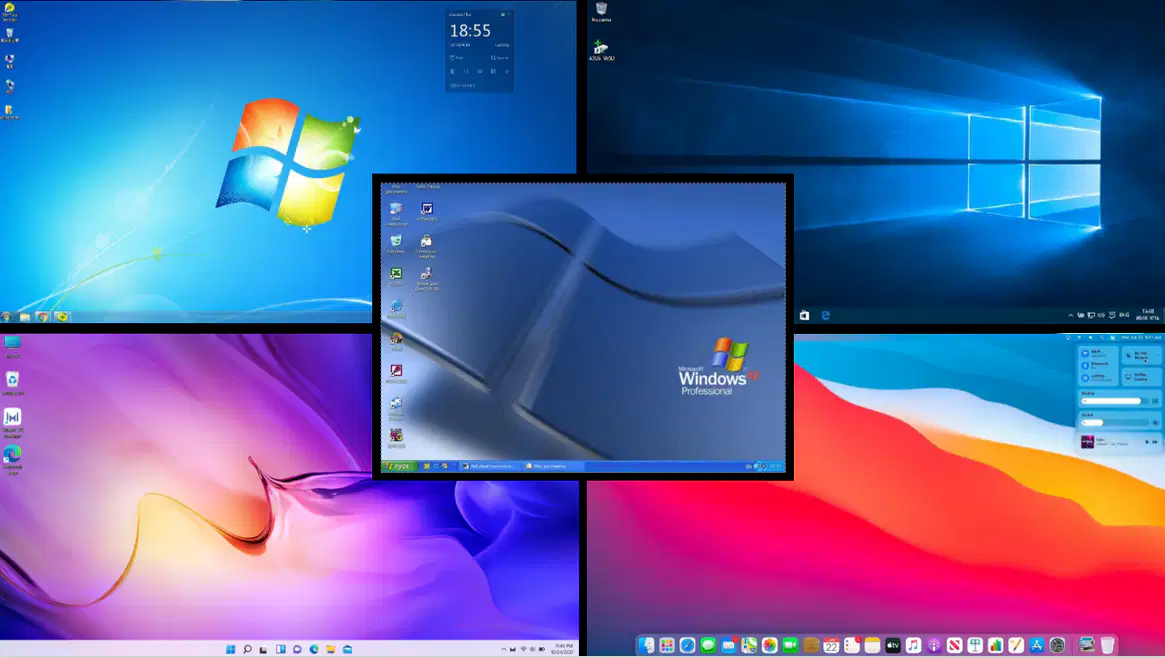Open Launchpad in the macOS dock
The image size is (1165, 658).
pos(667,645)
